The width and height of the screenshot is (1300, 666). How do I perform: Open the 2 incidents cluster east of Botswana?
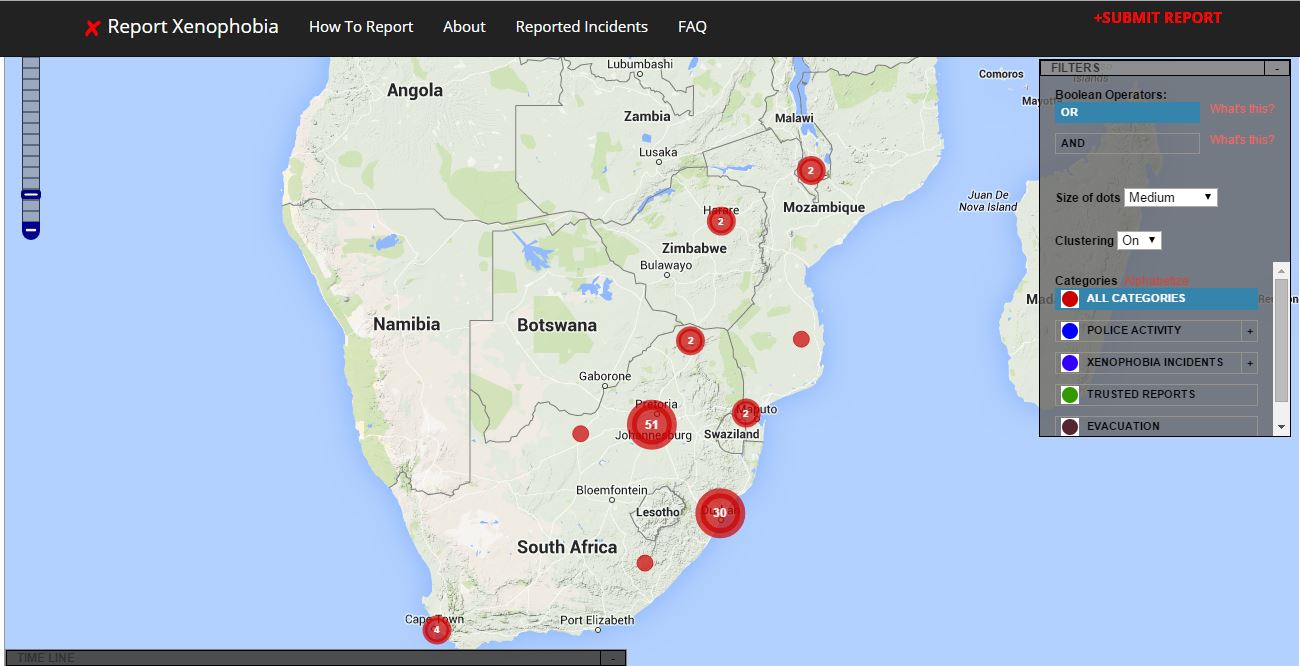coord(690,341)
